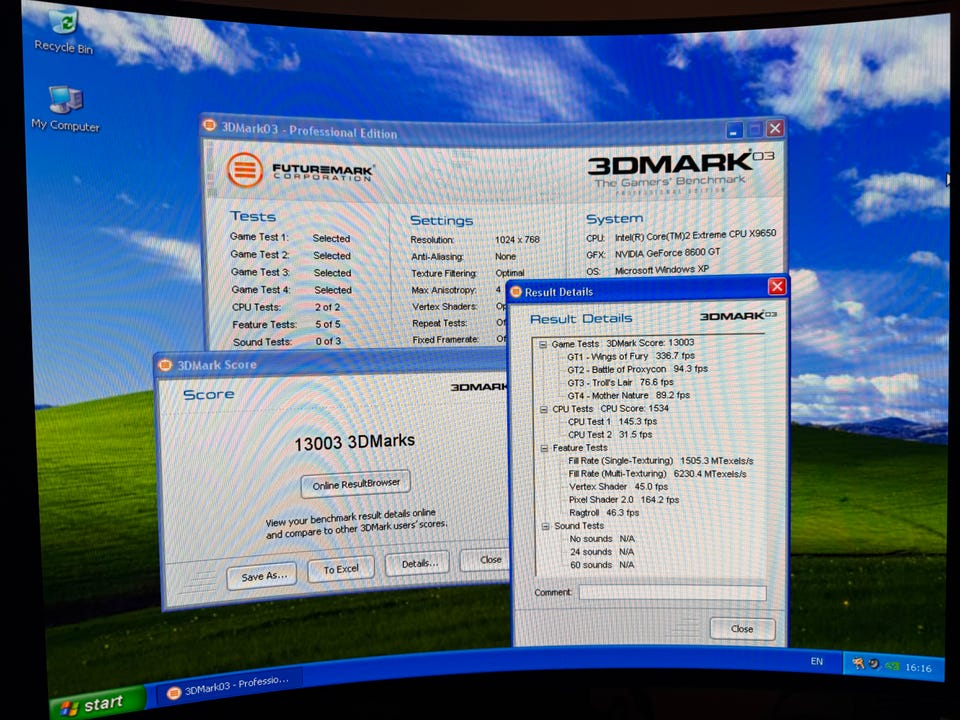
Task: Select Vertex Shader 45.0 fps row
Action: 618,486
